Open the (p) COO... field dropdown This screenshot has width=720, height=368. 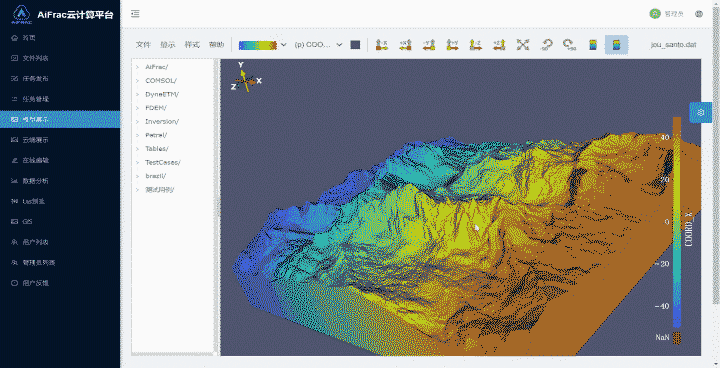click(318, 45)
